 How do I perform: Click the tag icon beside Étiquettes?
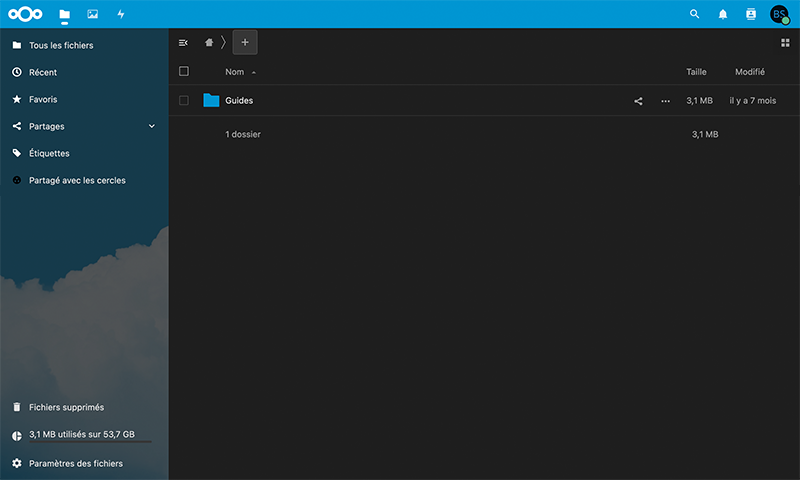(x=17, y=153)
